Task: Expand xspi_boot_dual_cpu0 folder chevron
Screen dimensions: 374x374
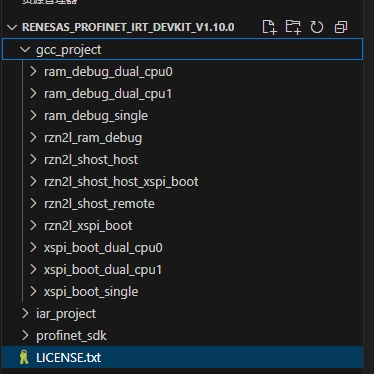Action: point(33,247)
